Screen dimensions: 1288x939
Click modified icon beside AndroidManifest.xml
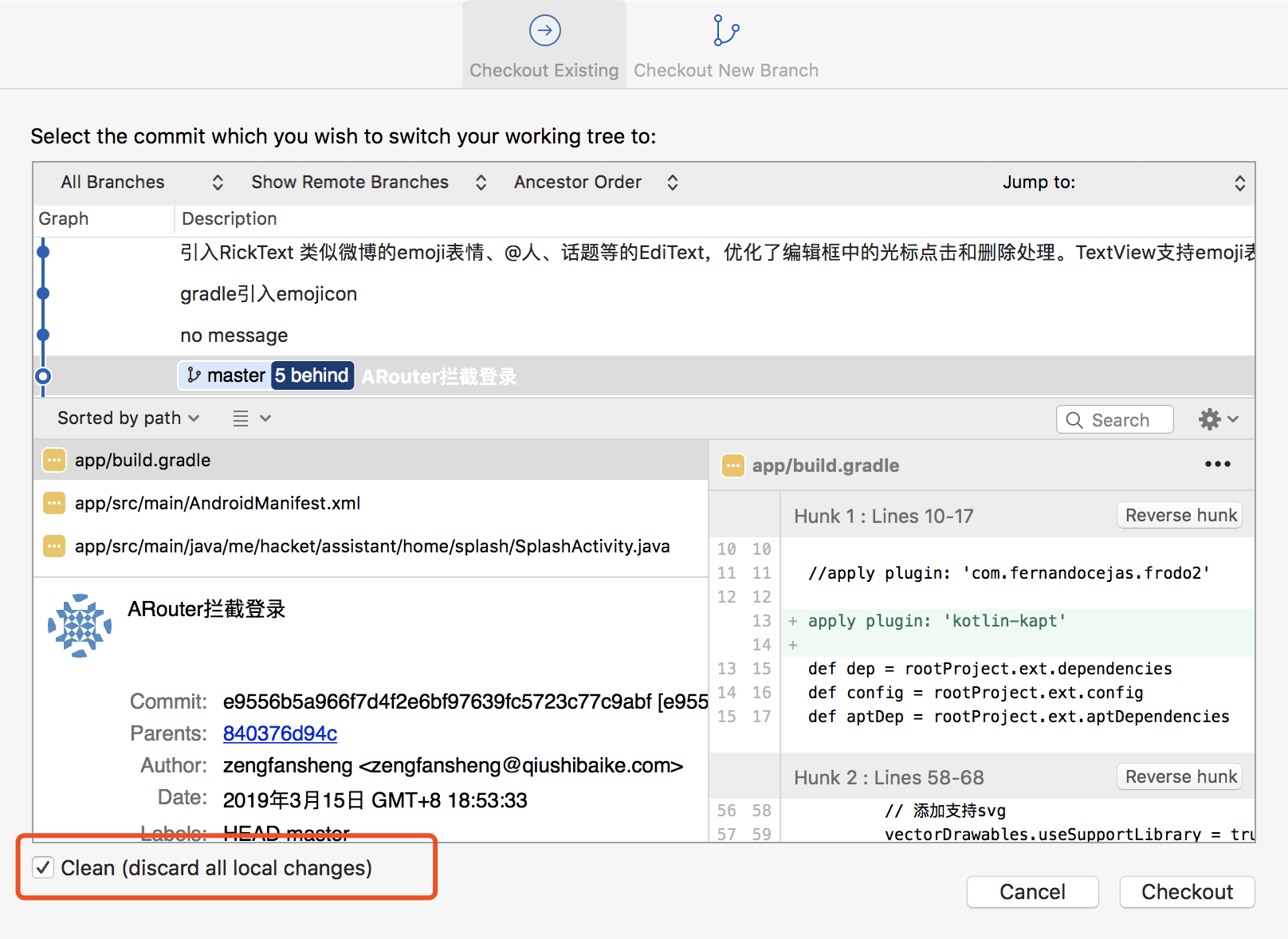point(53,503)
